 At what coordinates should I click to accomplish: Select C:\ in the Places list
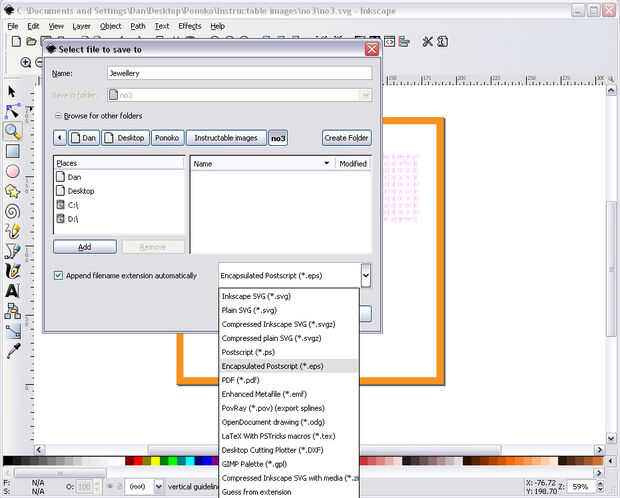coord(119,205)
